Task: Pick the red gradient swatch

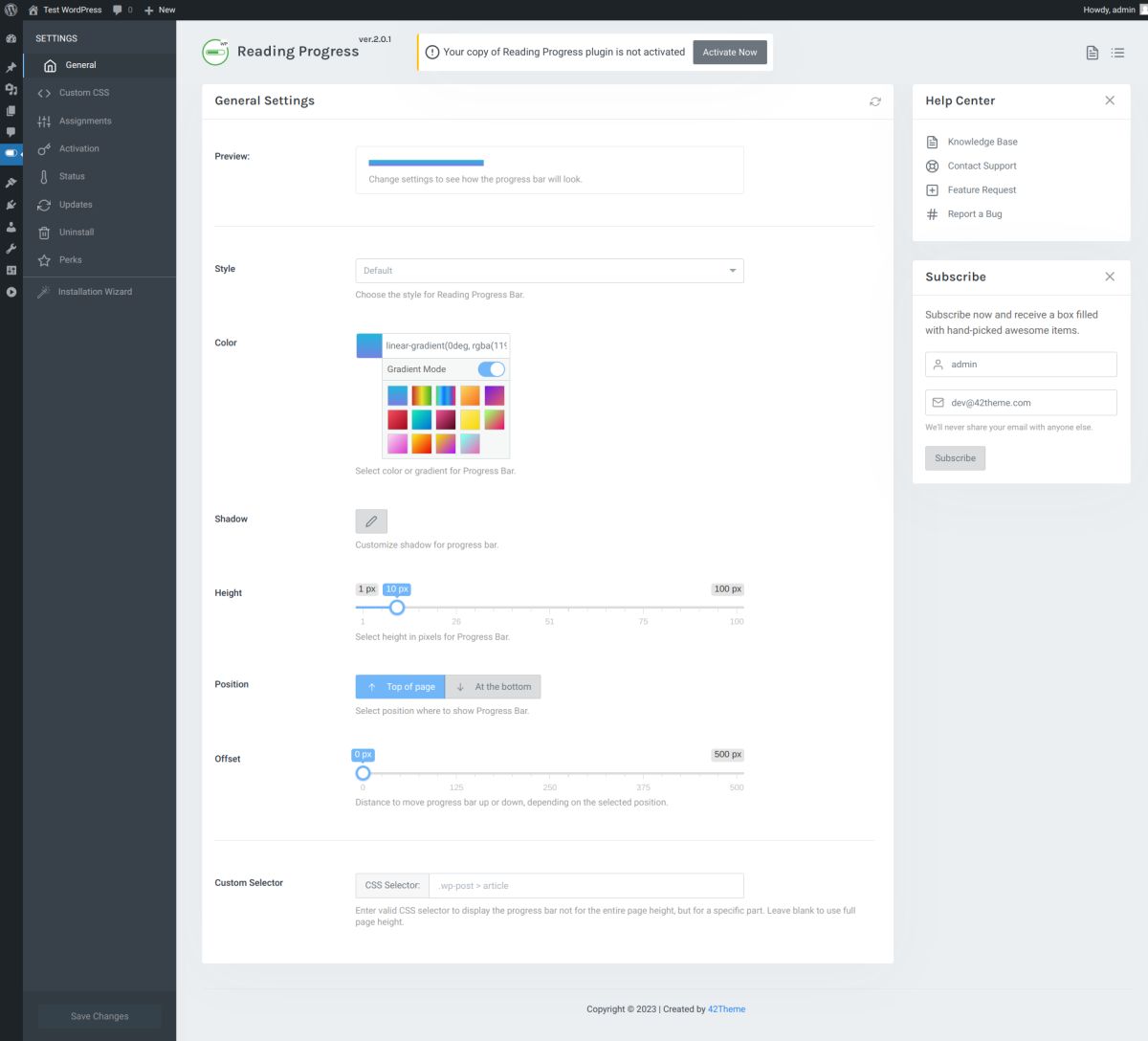Action: tap(398, 419)
